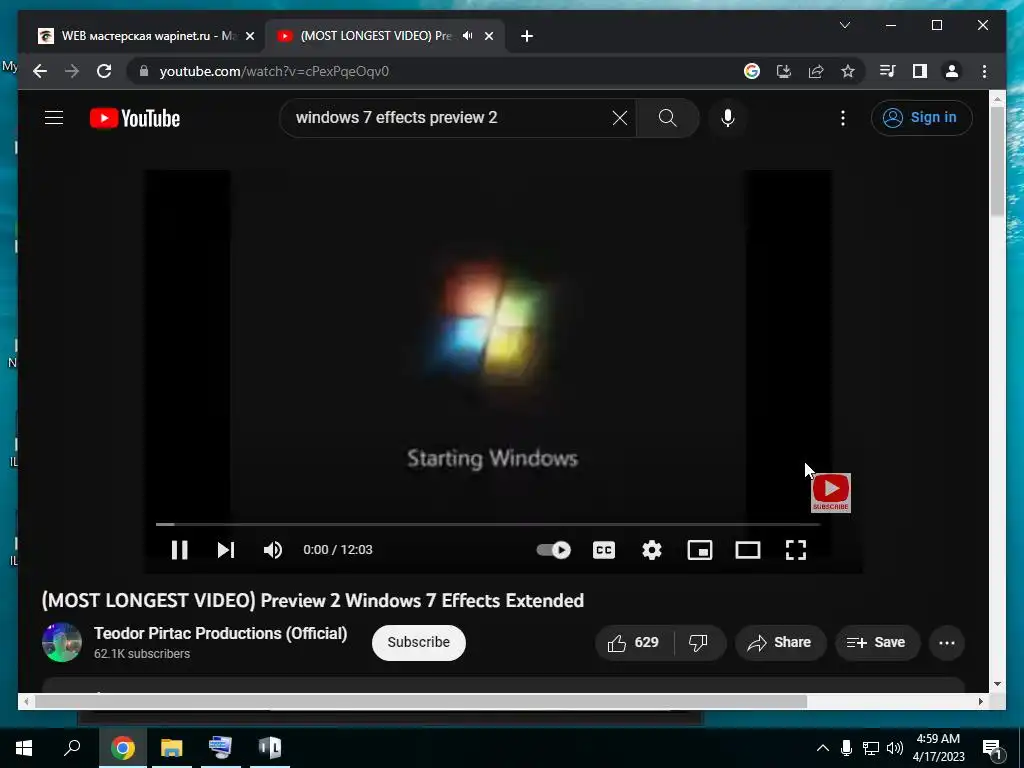
Task: Show hidden tray icons chevron
Action: pos(822,748)
